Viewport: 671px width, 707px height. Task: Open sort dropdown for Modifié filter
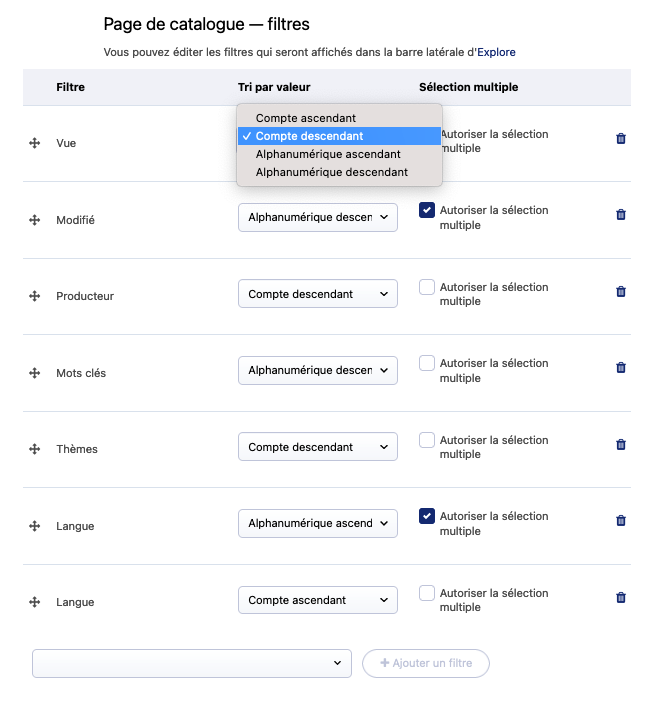pyautogui.click(x=317, y=217)
